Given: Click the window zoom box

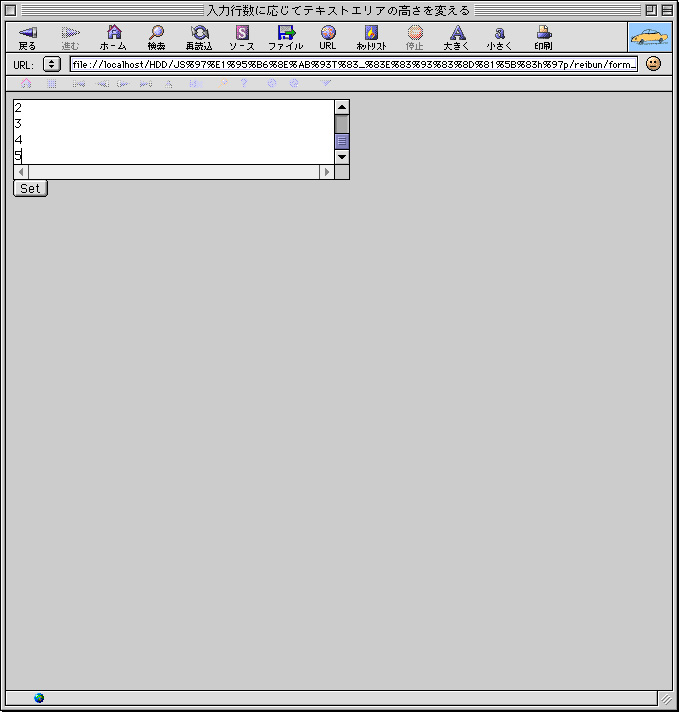Looking at the screenshot, I should (x=651, y=10).
